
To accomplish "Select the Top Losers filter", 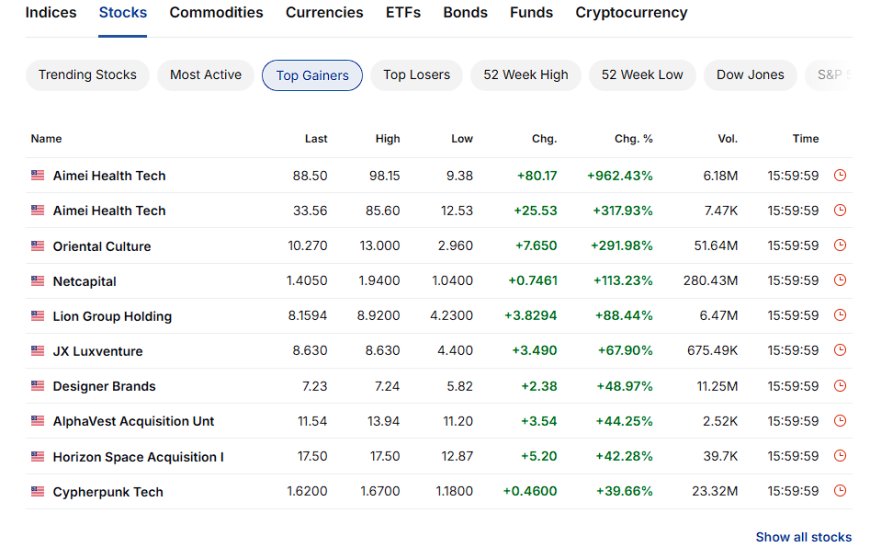I will pos(416,75).
